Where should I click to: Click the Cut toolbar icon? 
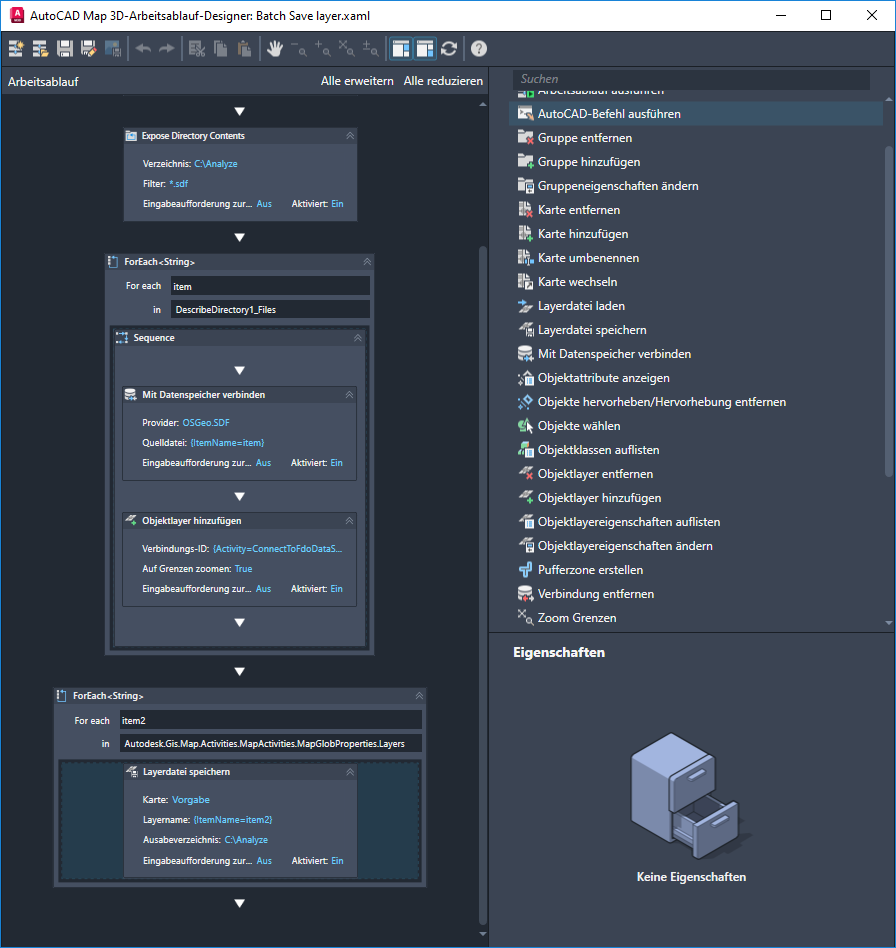coord(196,49)
